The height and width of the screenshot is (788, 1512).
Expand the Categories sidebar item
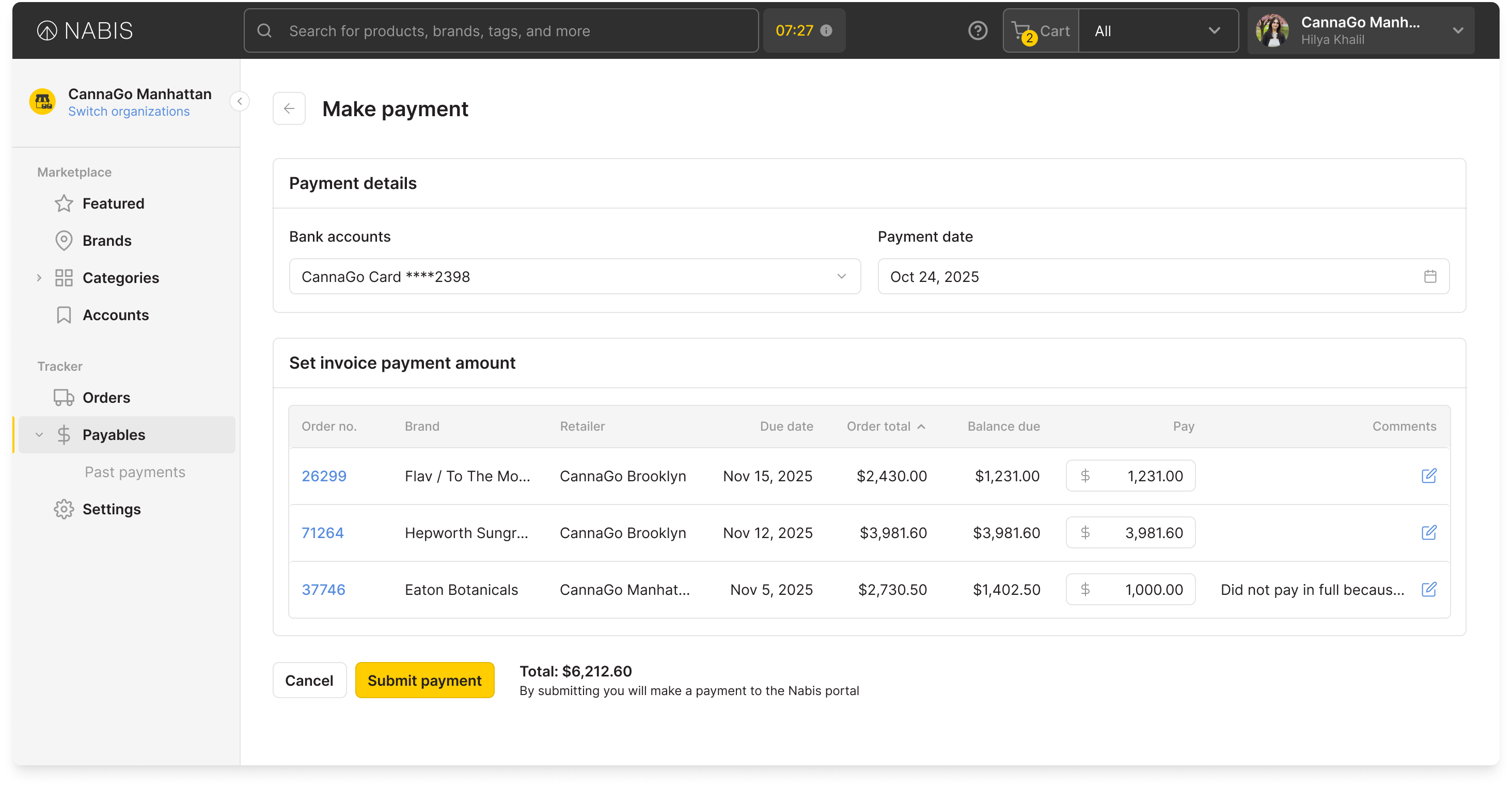pyautogui.click(x=39, y=277)
